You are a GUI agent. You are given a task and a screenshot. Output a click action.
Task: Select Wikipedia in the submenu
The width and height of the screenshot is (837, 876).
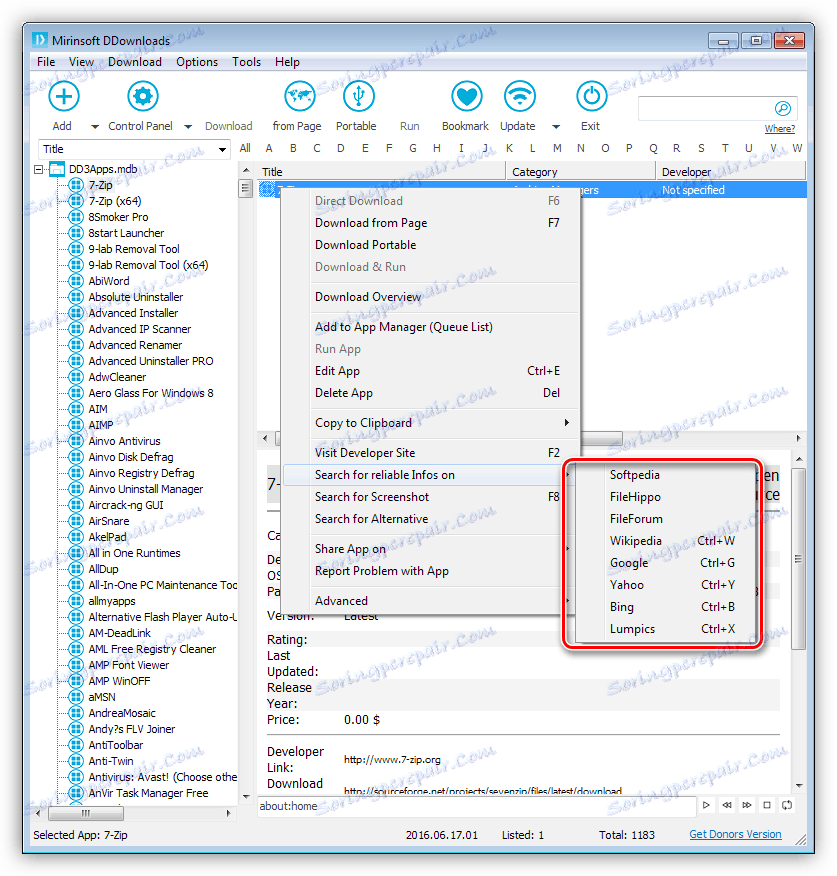[x=636, y=541]
